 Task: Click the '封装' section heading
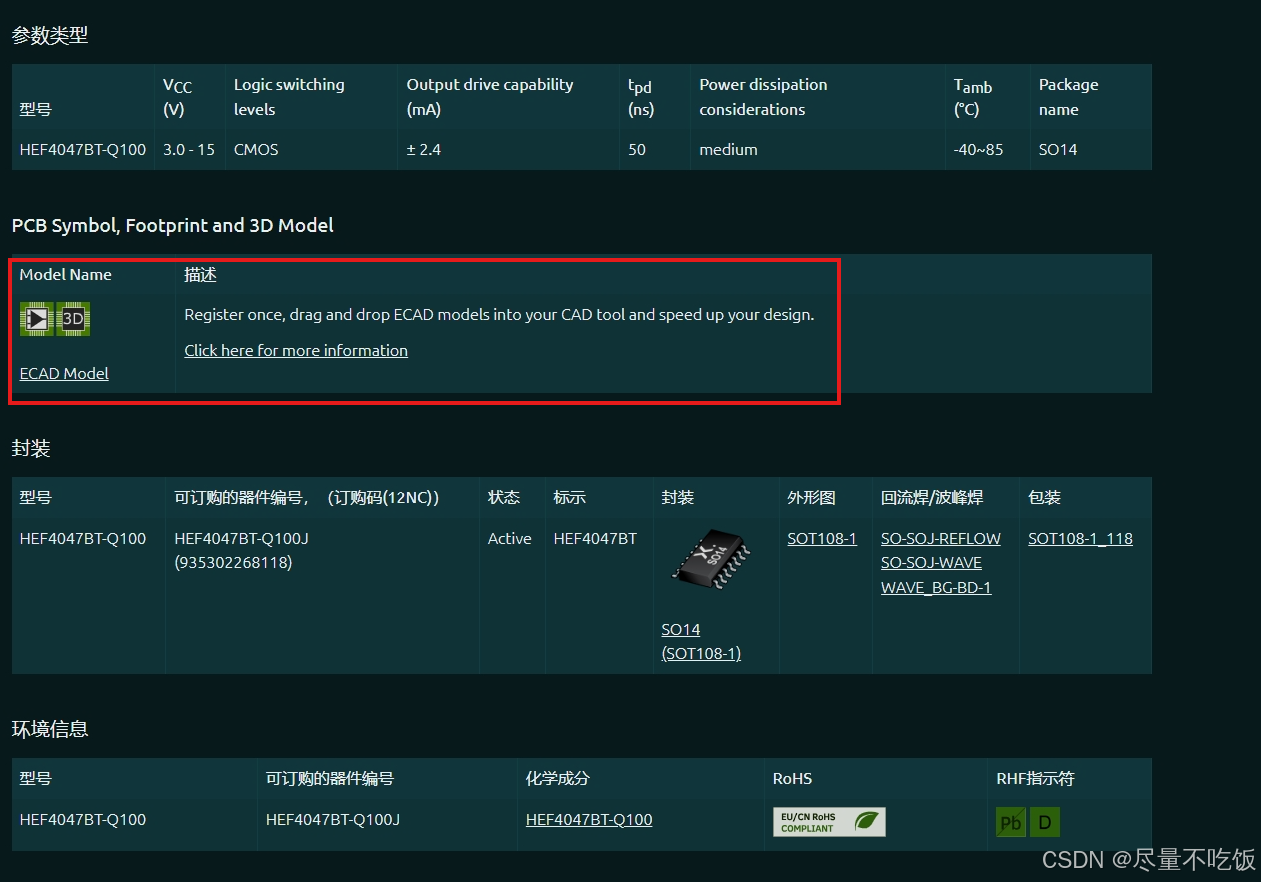[31, 448]
